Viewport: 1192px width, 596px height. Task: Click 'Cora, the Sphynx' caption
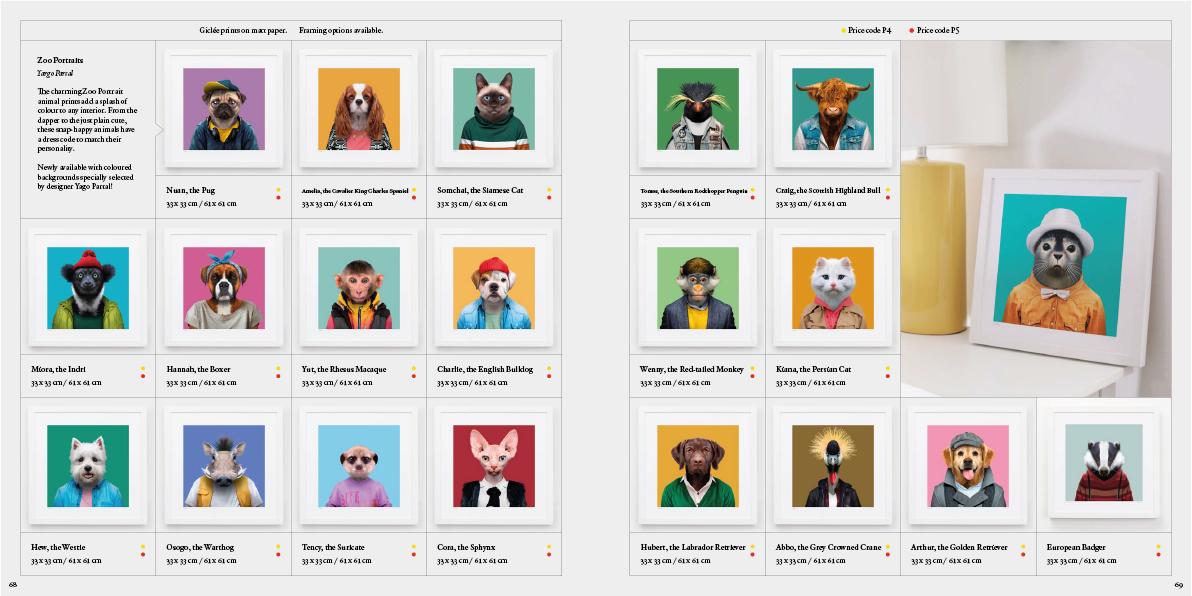pyautogui.click(x=466, y=547)
